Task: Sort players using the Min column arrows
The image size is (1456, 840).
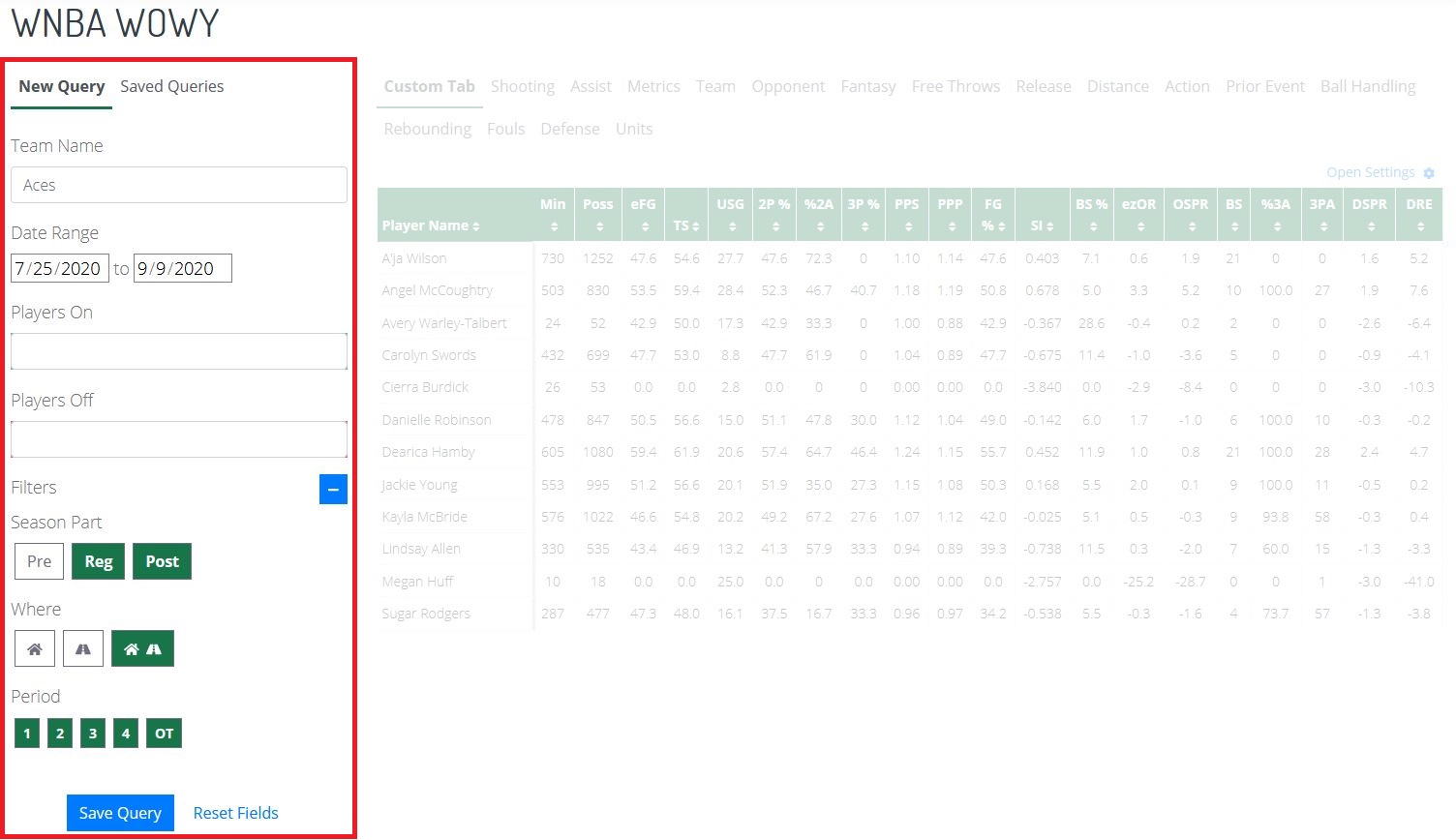Action: (x=554, y=225)
